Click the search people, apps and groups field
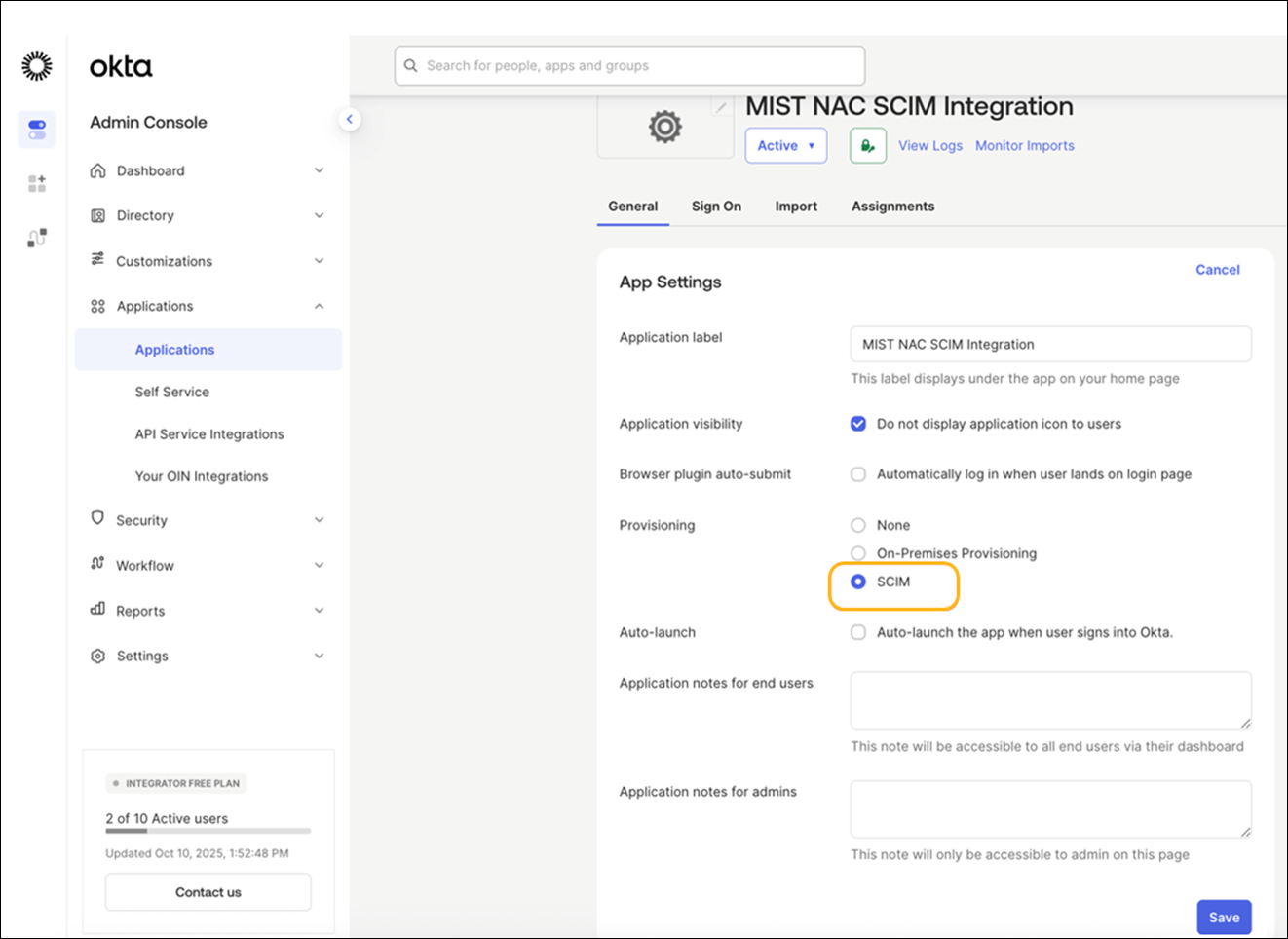Viewport: 1288px width, 939px height. tap(629, 66)
